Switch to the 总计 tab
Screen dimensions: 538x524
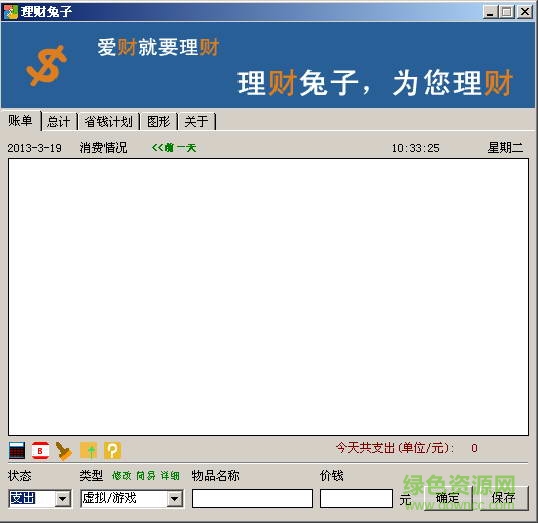pyautogui.click(x=59, y=121)
